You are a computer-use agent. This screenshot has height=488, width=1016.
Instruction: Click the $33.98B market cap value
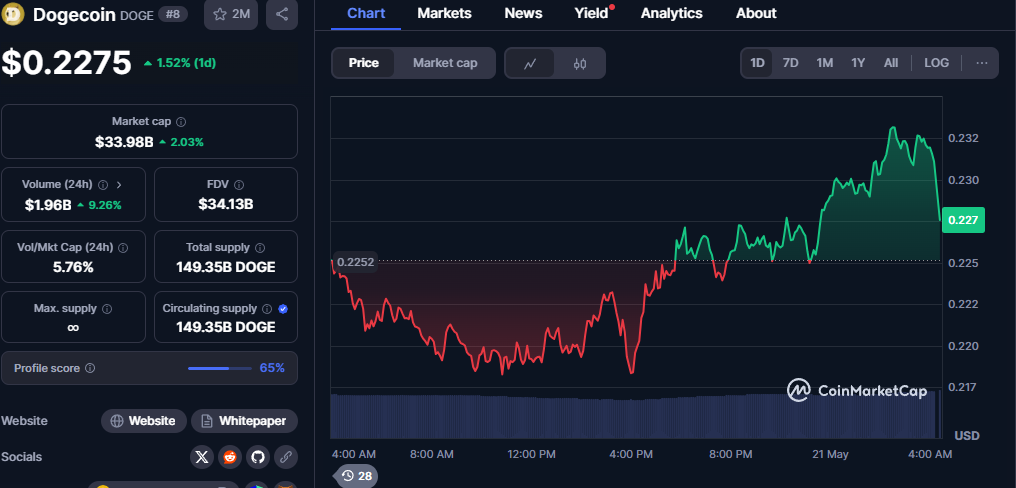(124, 142)
